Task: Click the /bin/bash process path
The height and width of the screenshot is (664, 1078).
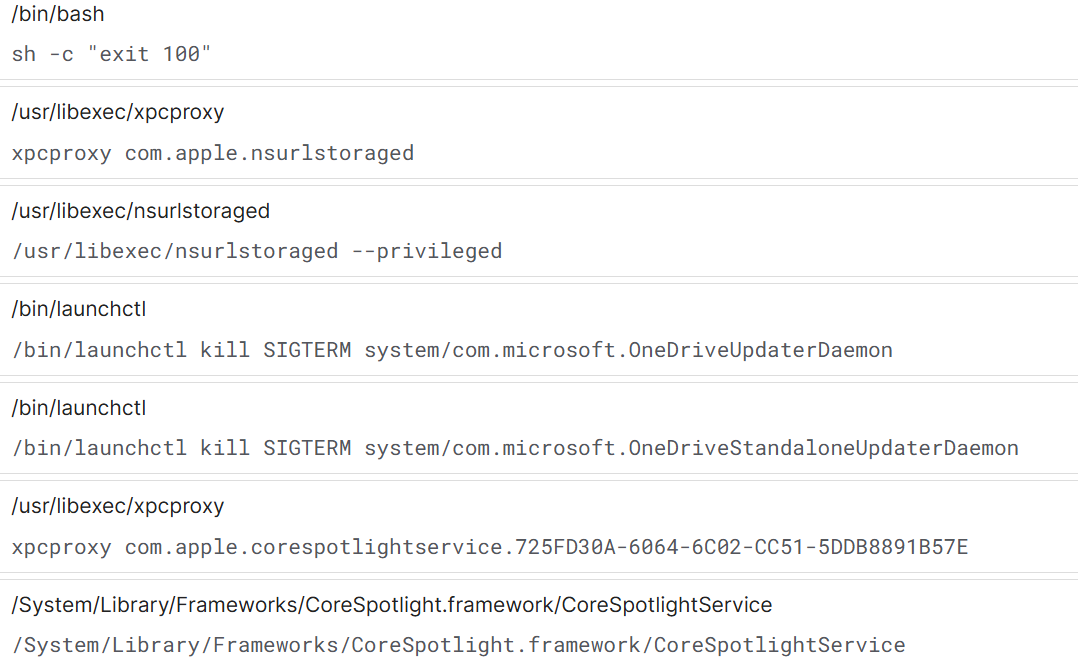Action: (58, 14)
